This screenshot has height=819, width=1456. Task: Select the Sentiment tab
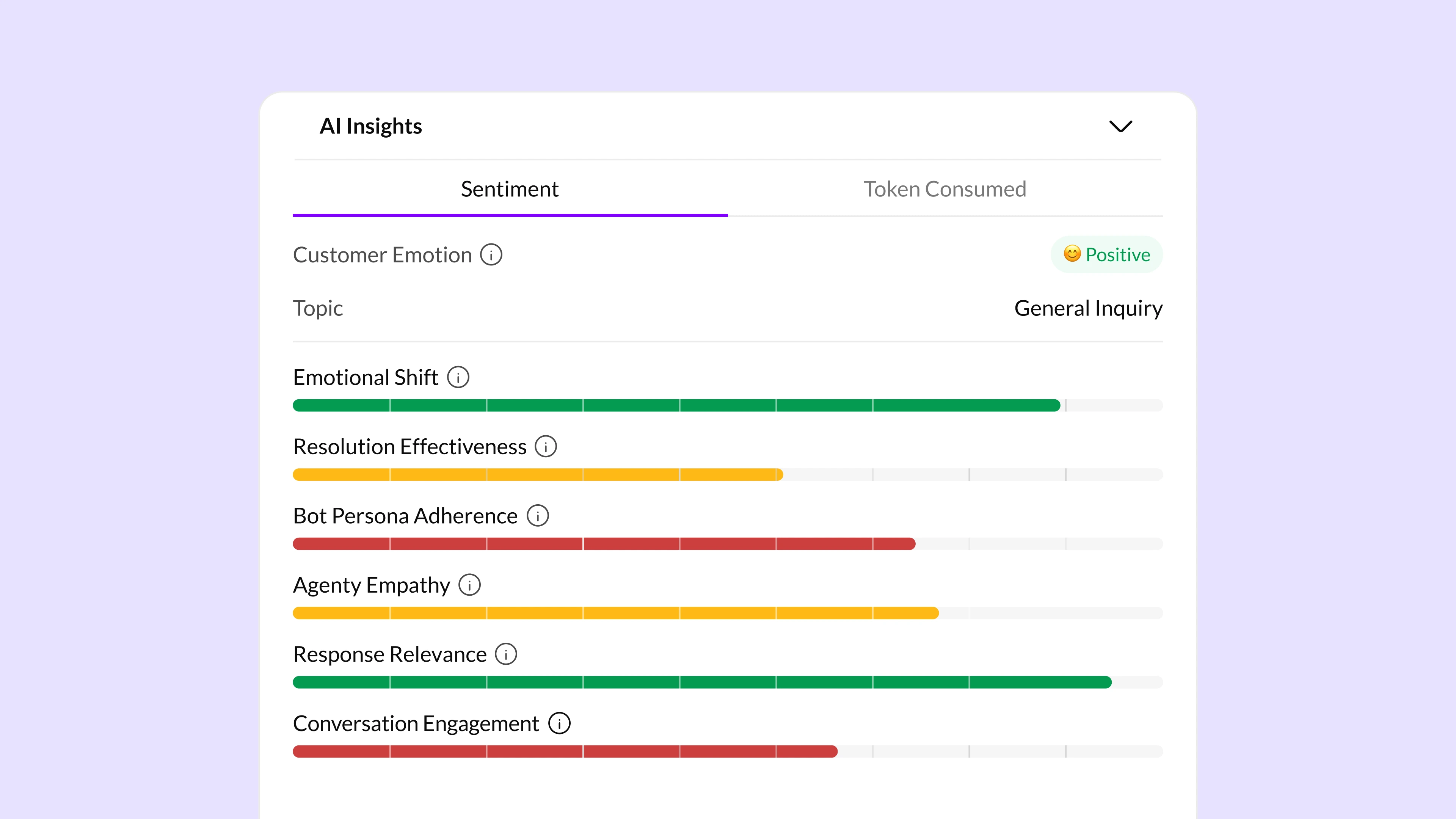(509, 189)
